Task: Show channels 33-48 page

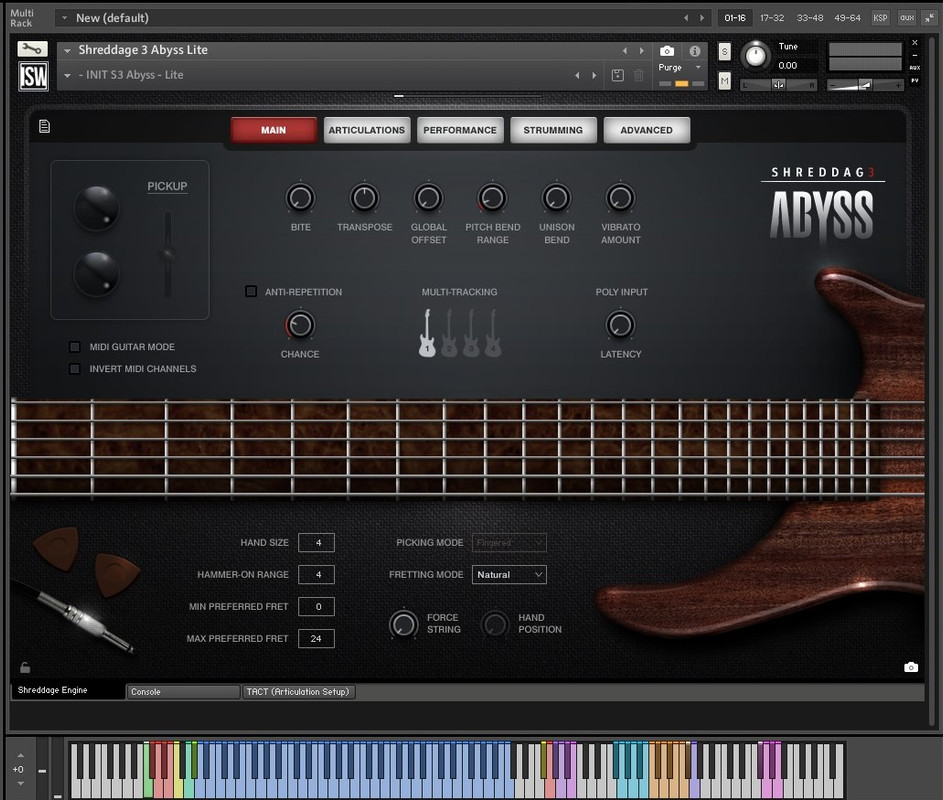Action: 809,18
